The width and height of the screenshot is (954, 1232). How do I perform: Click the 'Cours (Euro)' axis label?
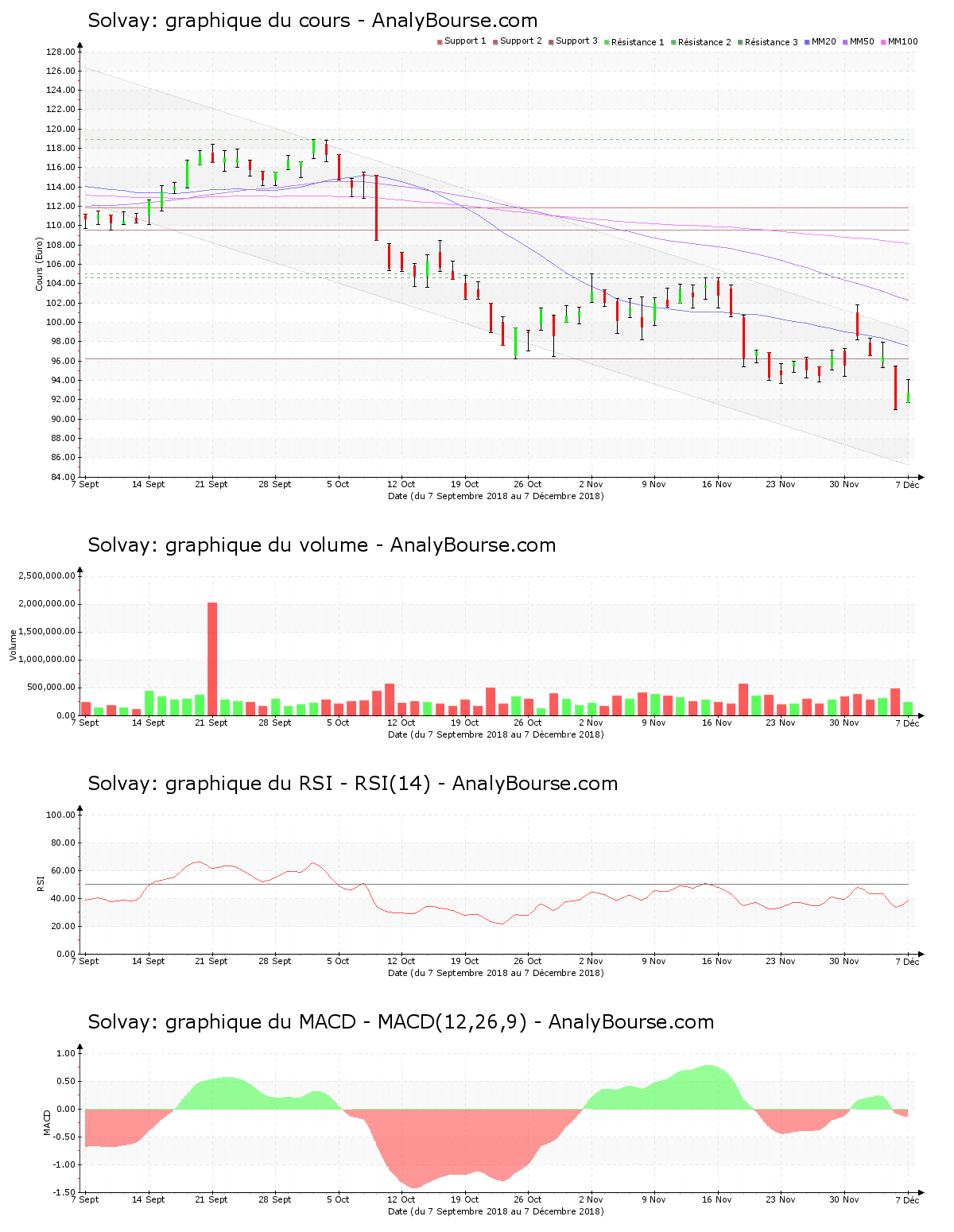[x=39, y=264]
